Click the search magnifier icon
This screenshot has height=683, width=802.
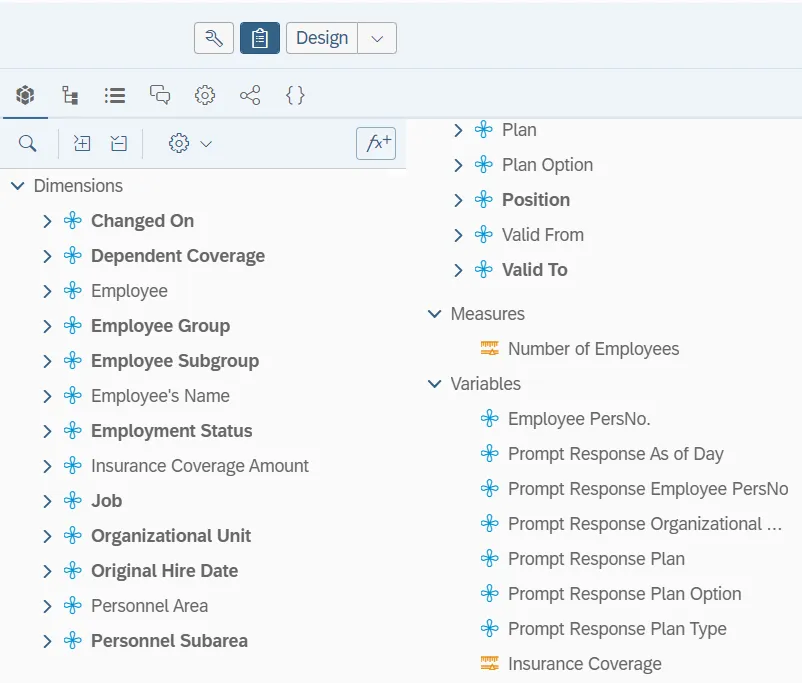28,144
